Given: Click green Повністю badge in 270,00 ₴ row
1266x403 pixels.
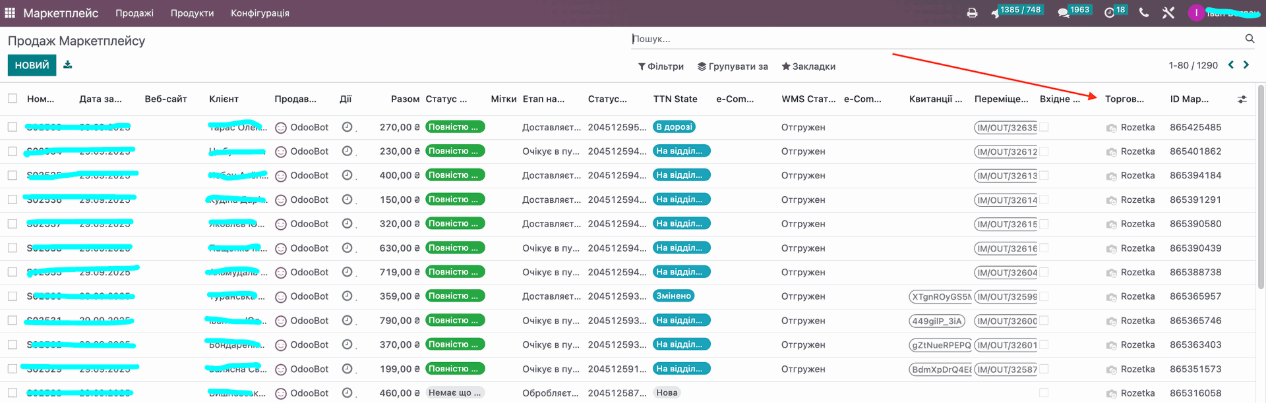Looking at the screenshot, I should 455,127.
